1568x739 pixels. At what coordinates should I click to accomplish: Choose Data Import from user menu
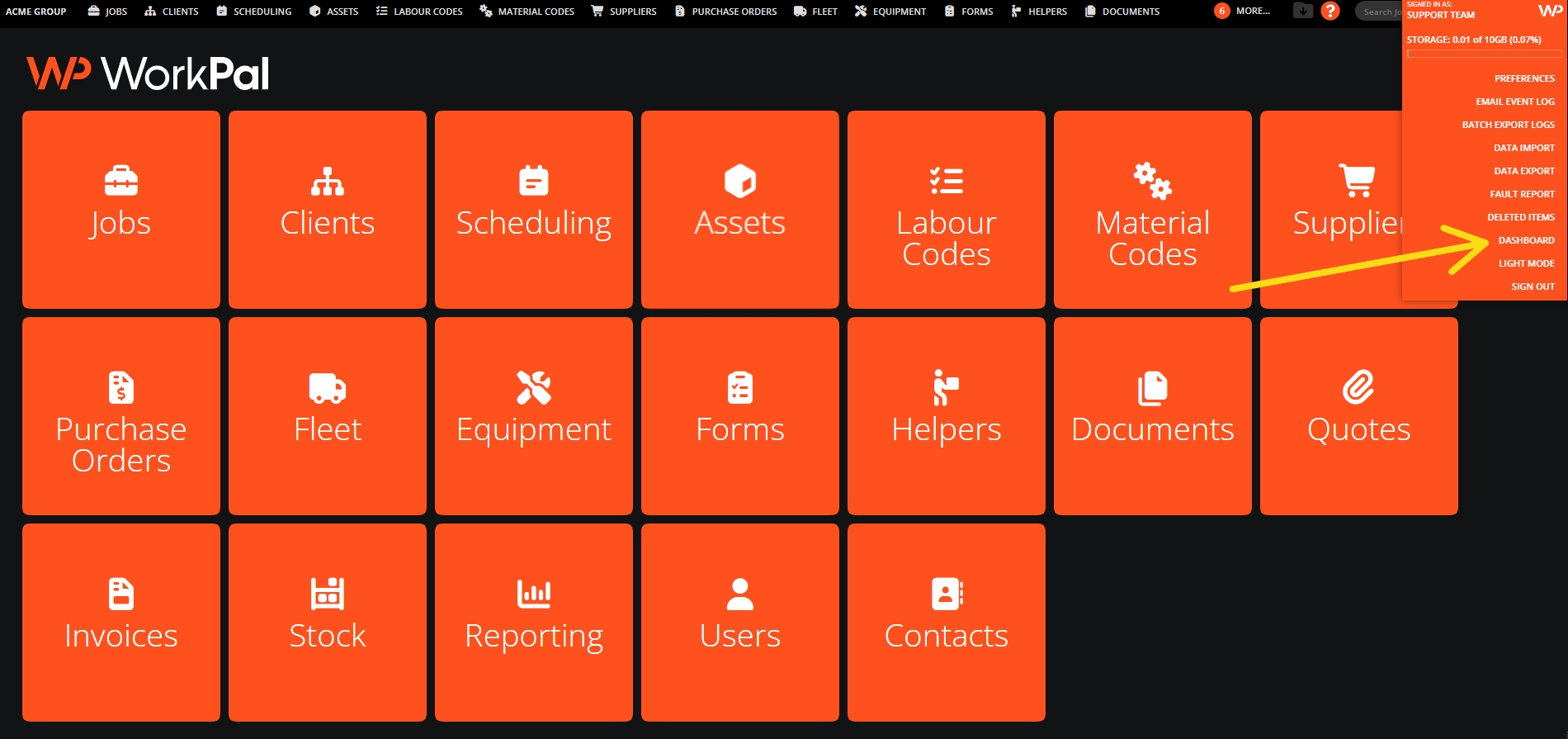(1523, 148)
